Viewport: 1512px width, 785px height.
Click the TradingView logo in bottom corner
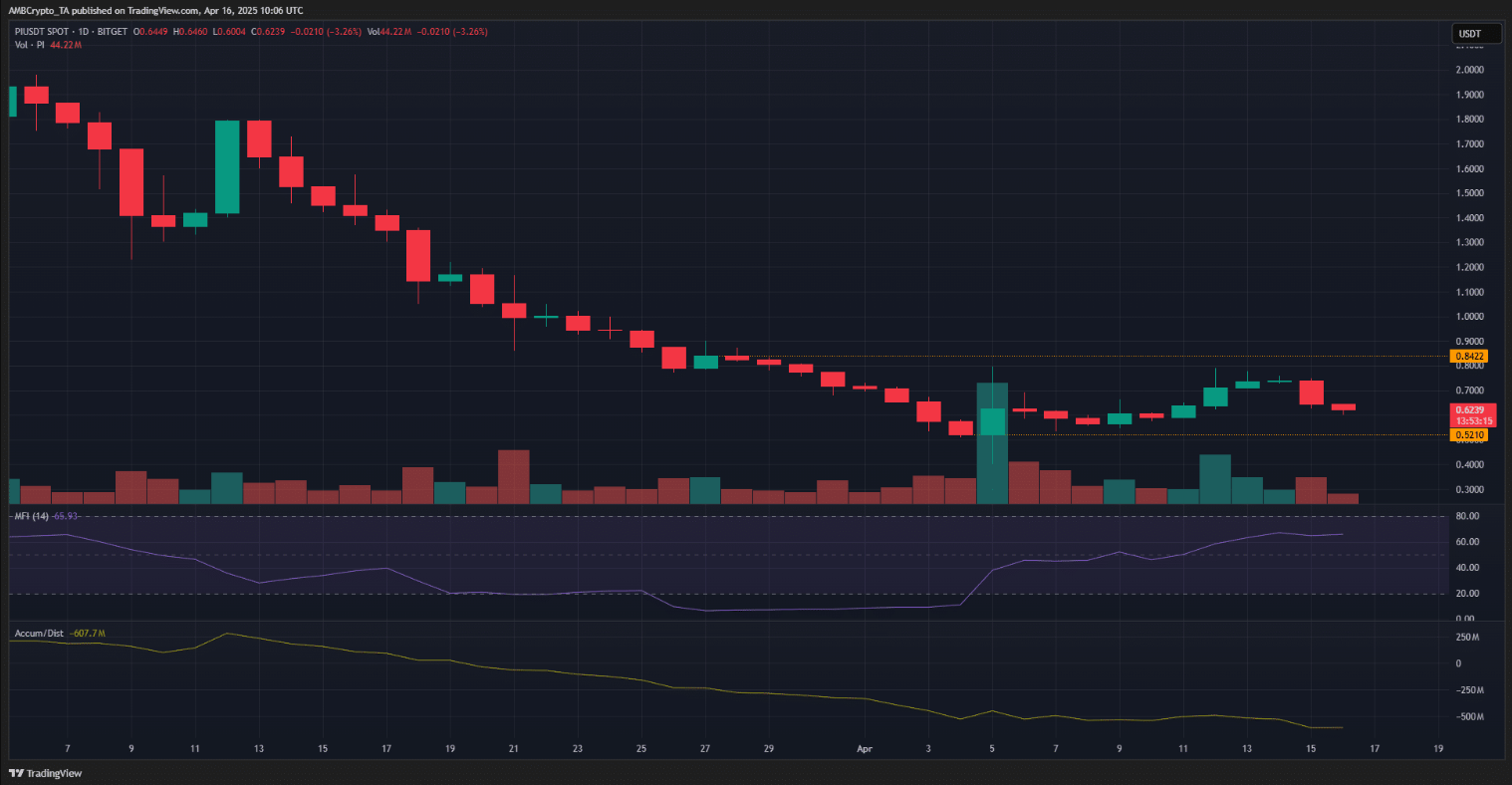46,773
